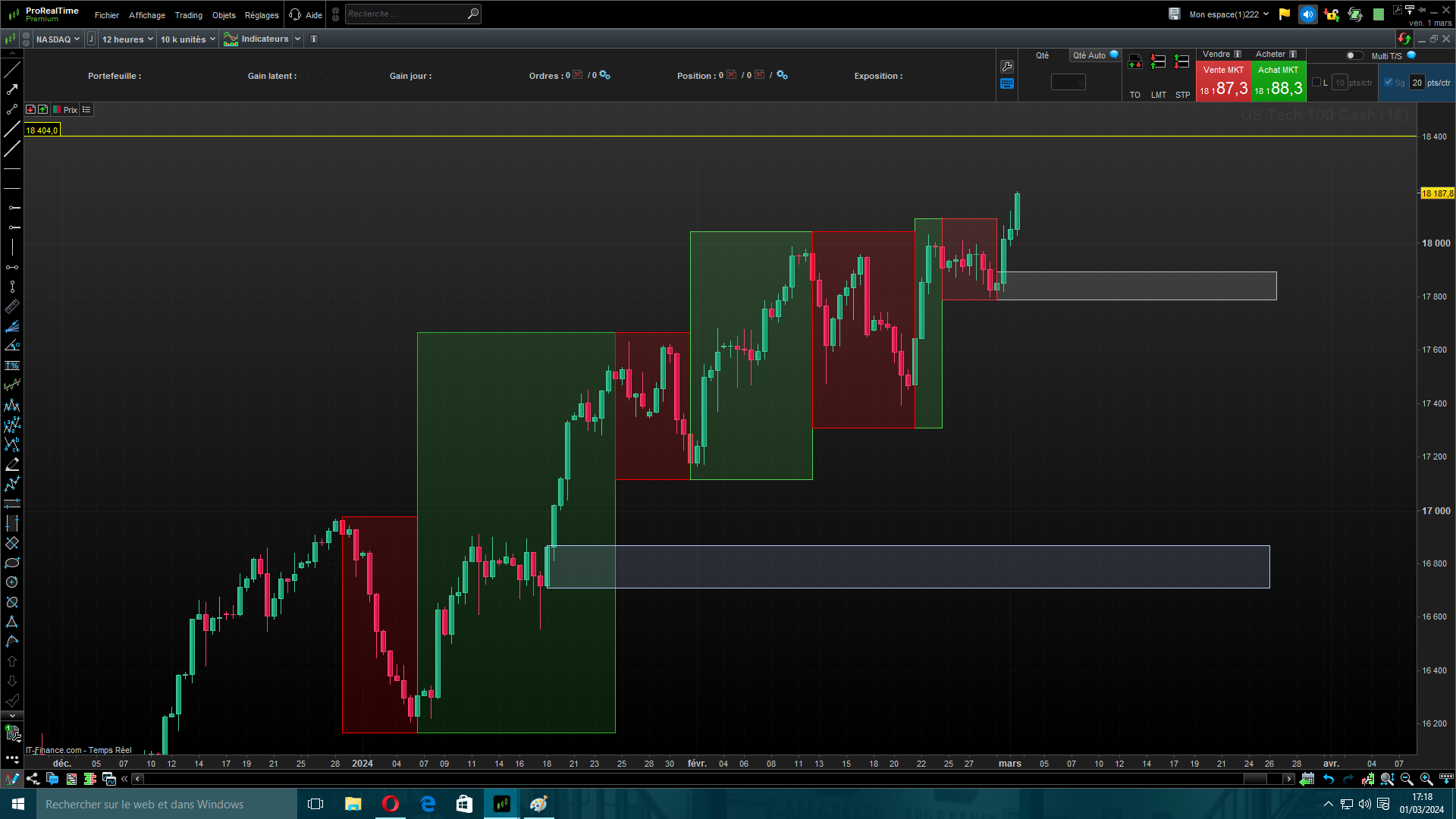
Task: Enable the L limit checkbox
Action: pos(1316,83)
